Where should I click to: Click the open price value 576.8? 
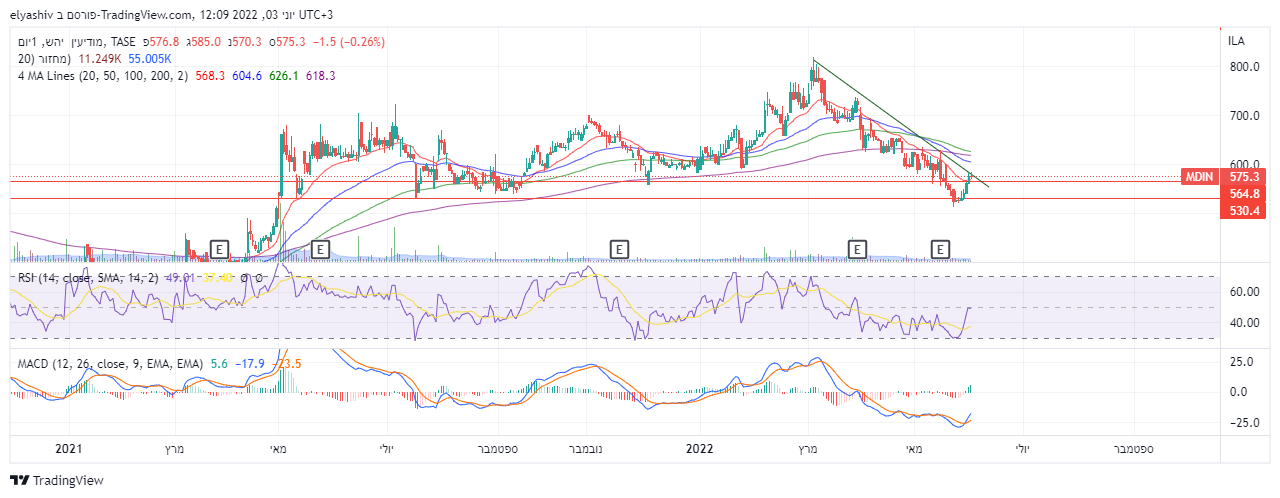pos(162,41)
